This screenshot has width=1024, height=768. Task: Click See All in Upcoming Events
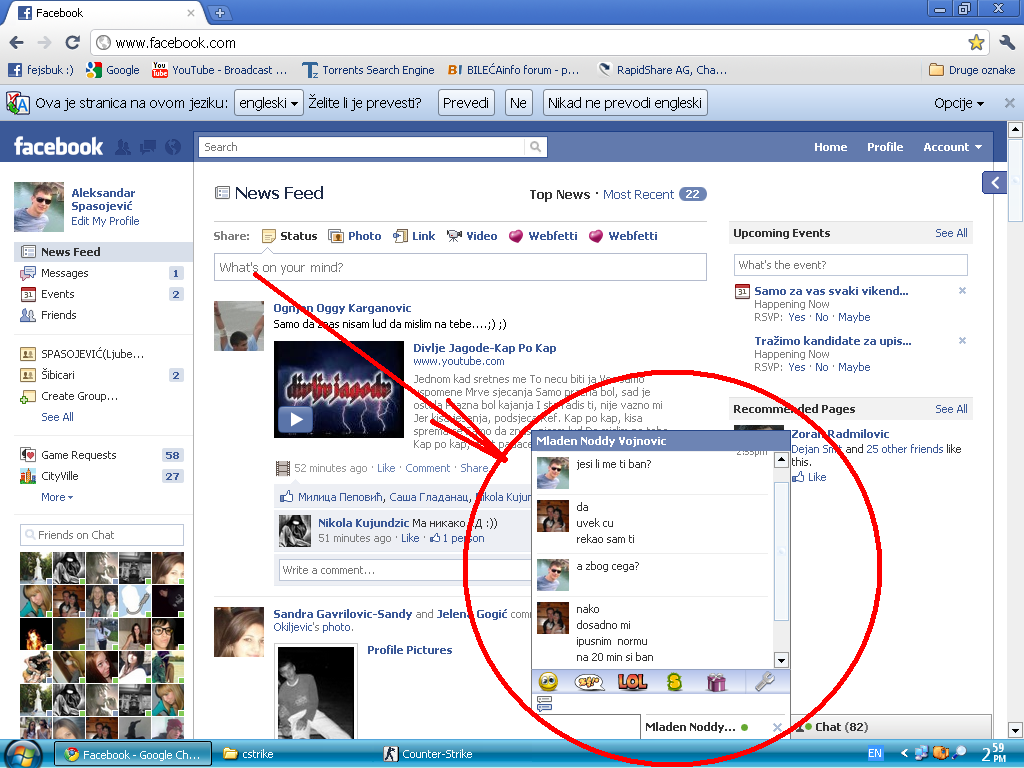(x=951, y=232)
